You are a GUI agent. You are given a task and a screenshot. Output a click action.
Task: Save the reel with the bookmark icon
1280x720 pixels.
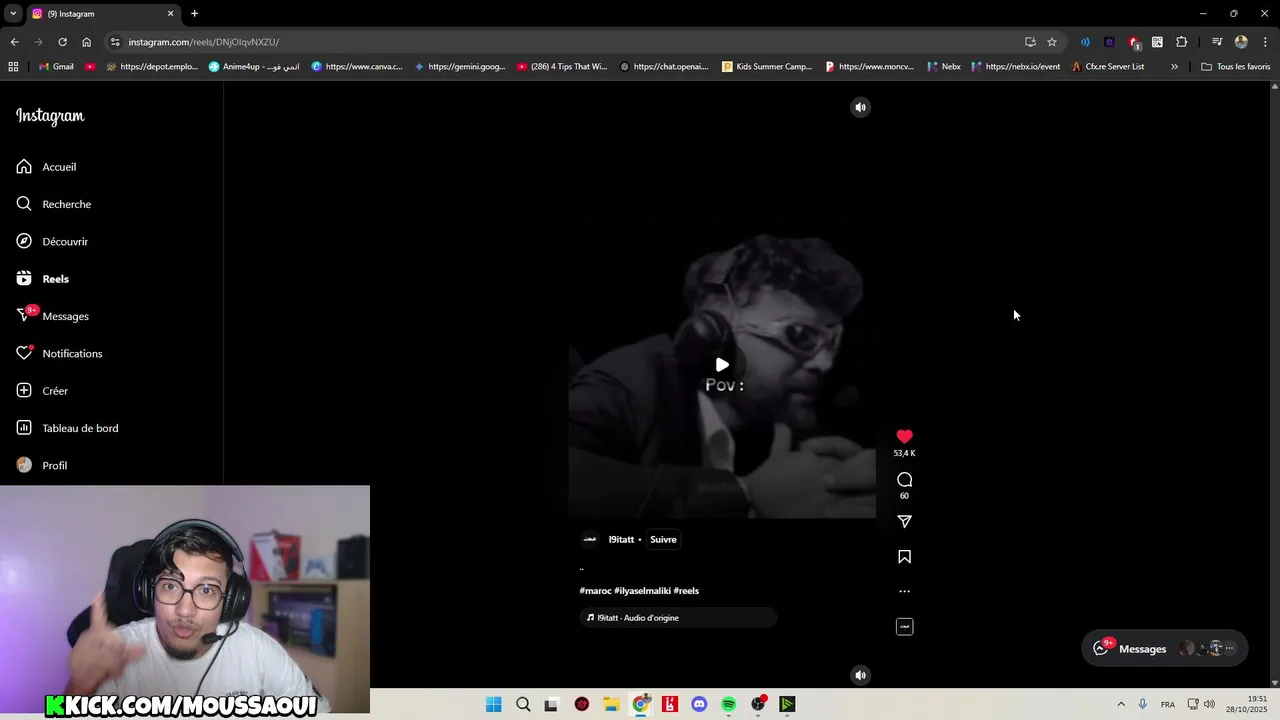click(904, 557)
